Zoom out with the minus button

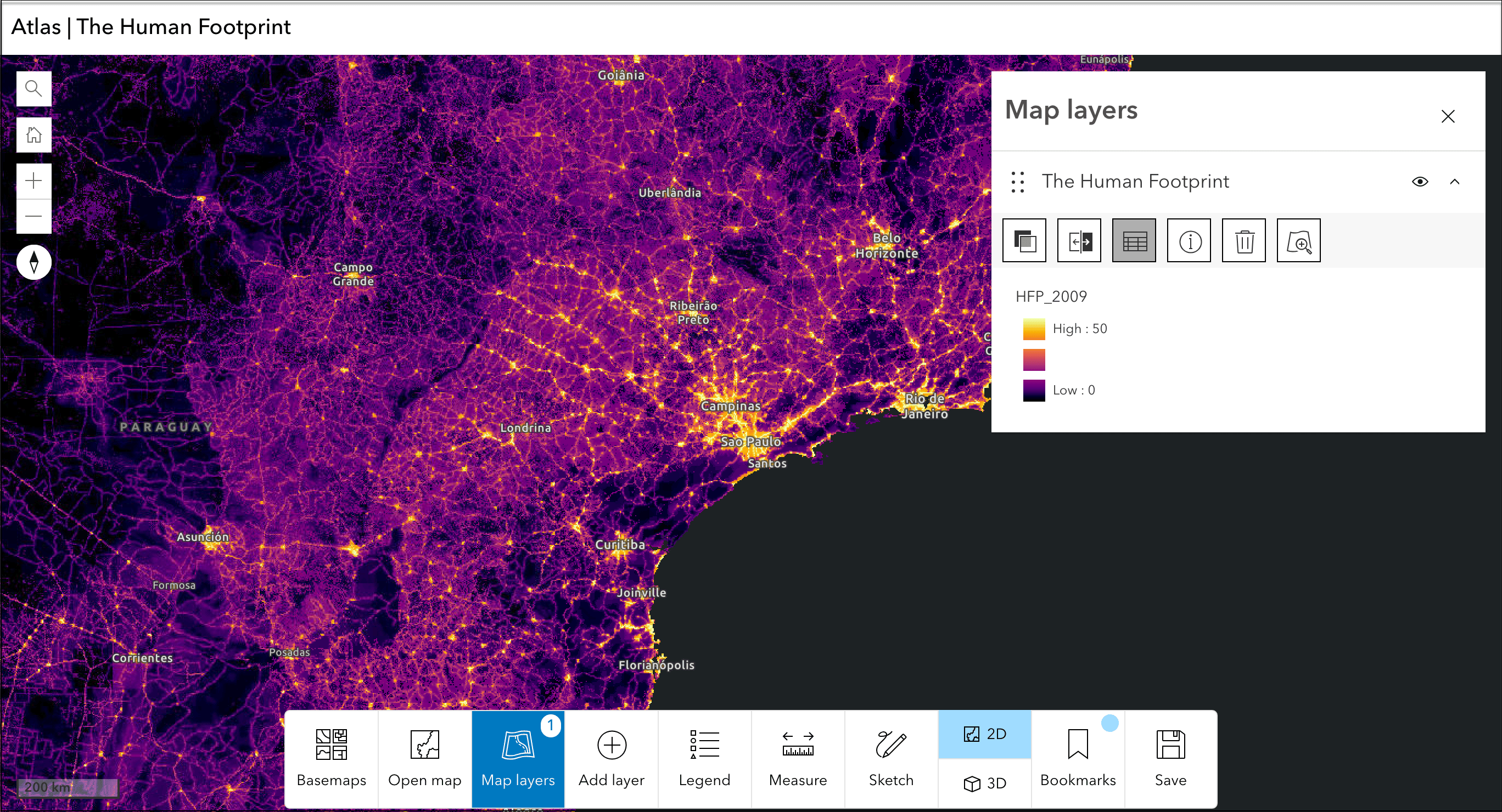point(34,216)
